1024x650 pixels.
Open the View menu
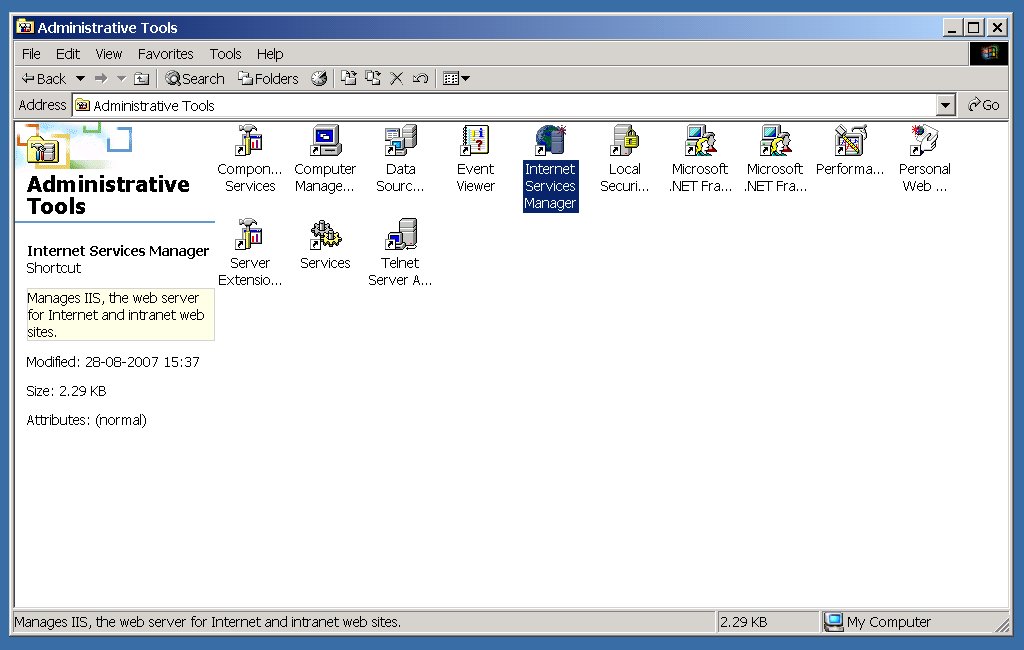pyautogui.click(x=108, y=54)
